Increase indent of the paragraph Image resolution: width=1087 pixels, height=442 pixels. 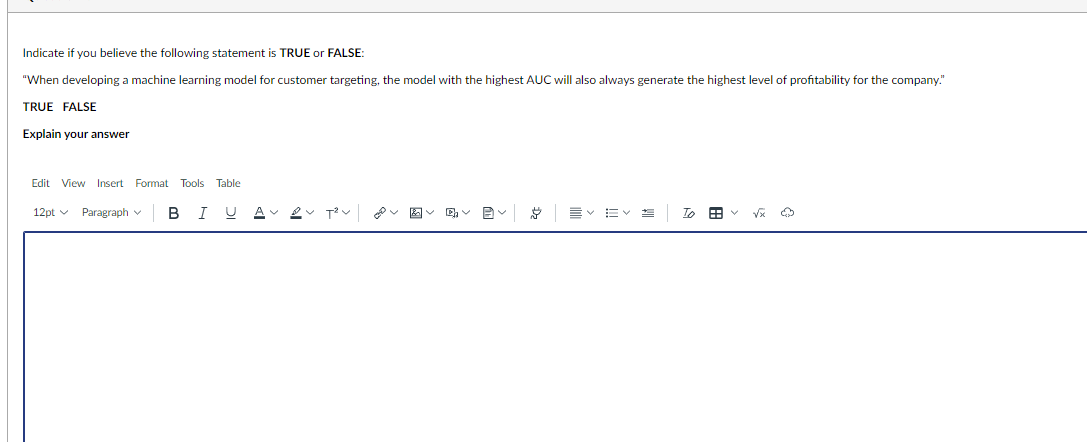click(647, 213)
